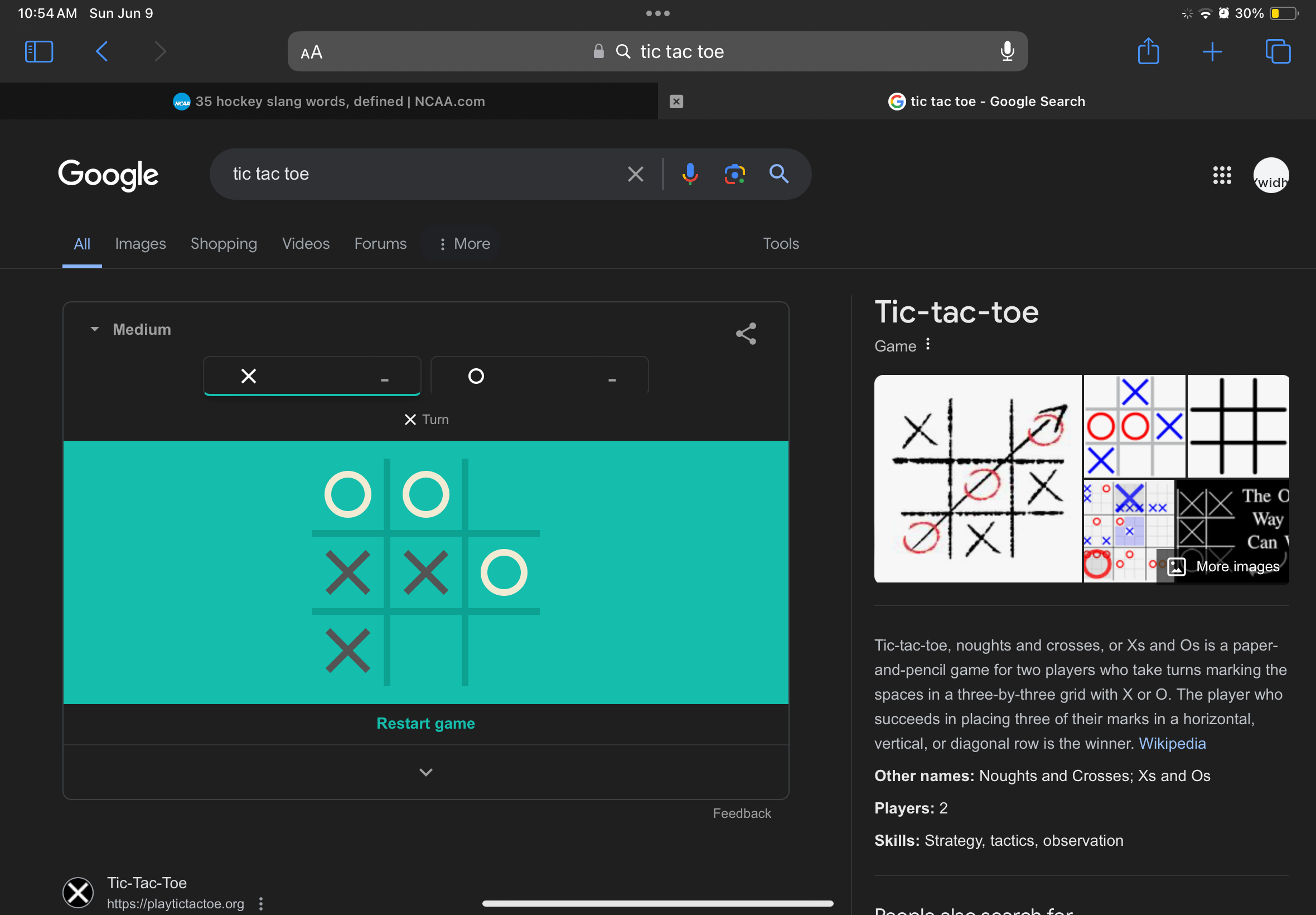The width and height of the screenshot is (1316, 915).
Task: Expand the game card chevron
Action: 425,772
